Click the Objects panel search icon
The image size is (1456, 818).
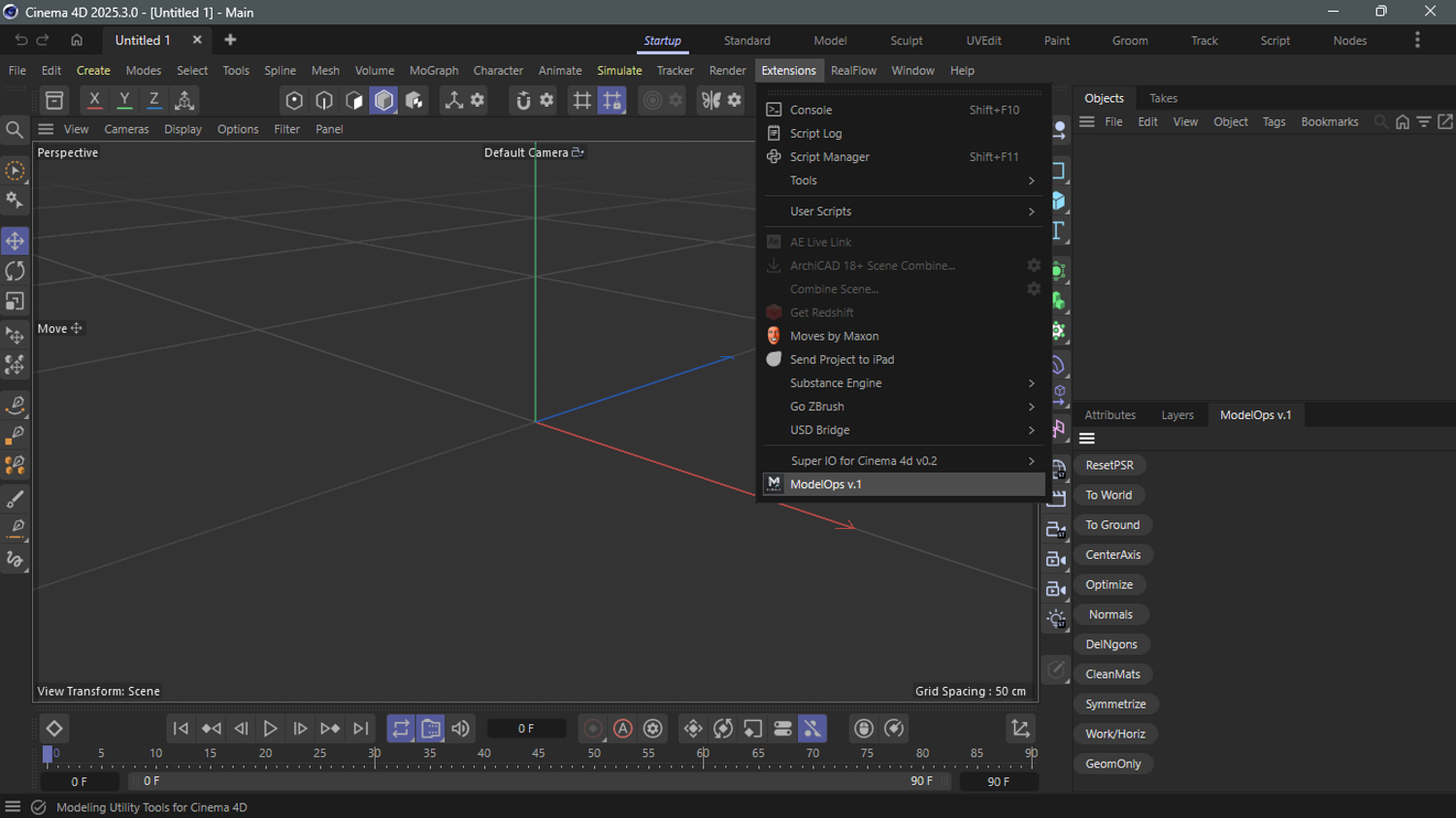point(1381,121)
